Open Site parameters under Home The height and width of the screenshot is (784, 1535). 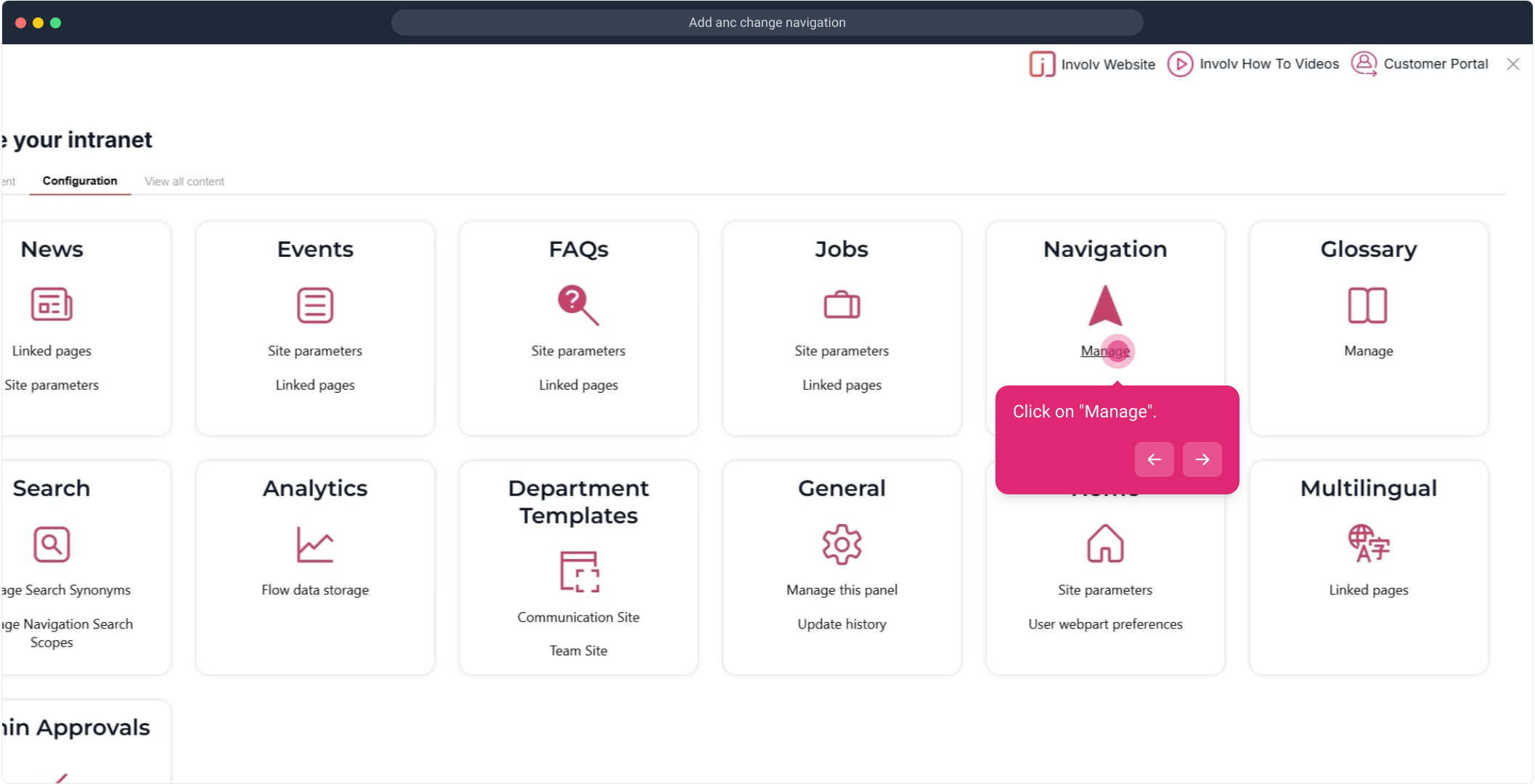click(1105, 590)
